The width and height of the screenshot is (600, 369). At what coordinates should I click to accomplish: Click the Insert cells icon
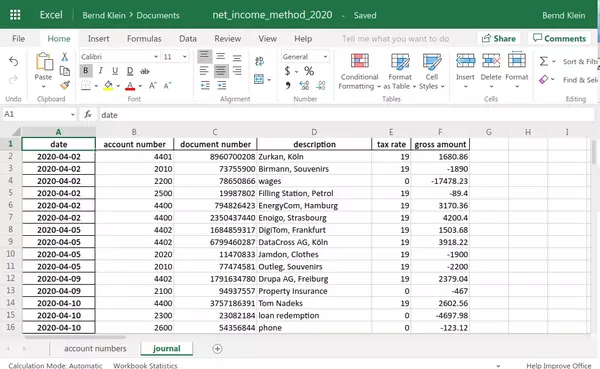[465, 60]
